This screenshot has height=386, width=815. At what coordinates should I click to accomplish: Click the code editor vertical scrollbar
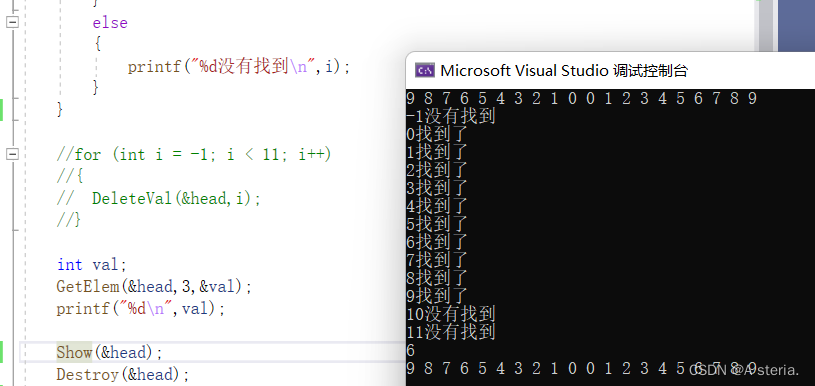[x=765, y=26]
